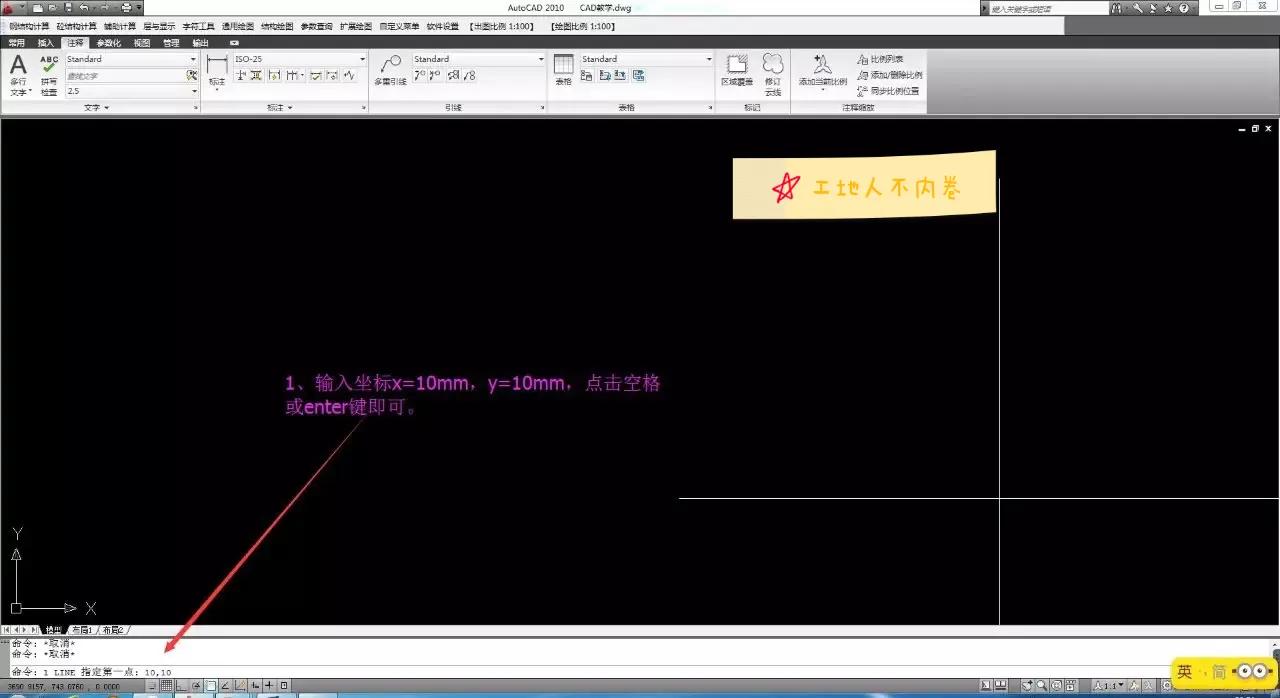The image size is (1280, 698).
Task: Select the wipeout (区域覆盖) tool
Action: [x=737, y=70]
